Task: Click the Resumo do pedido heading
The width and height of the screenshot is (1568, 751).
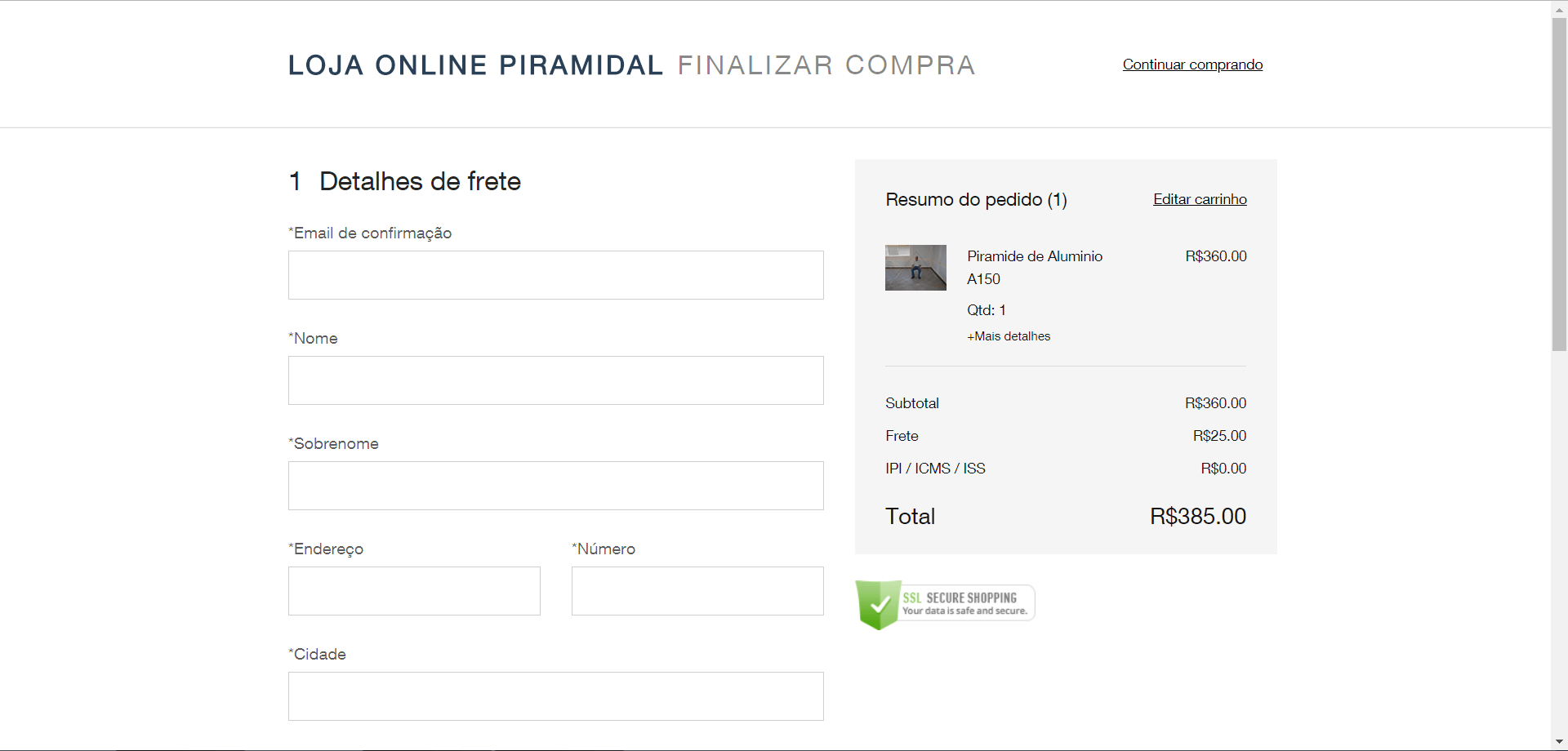Action: point(976,200)
